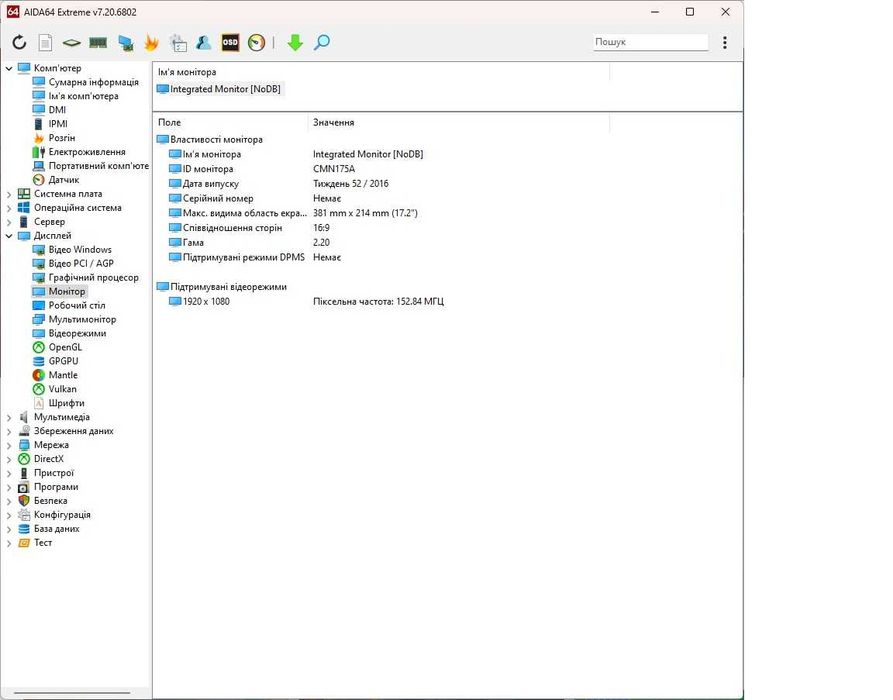Collapse the Дисплей tree node
This screenshot has height=700, width=893.
[x=9, y=236]
